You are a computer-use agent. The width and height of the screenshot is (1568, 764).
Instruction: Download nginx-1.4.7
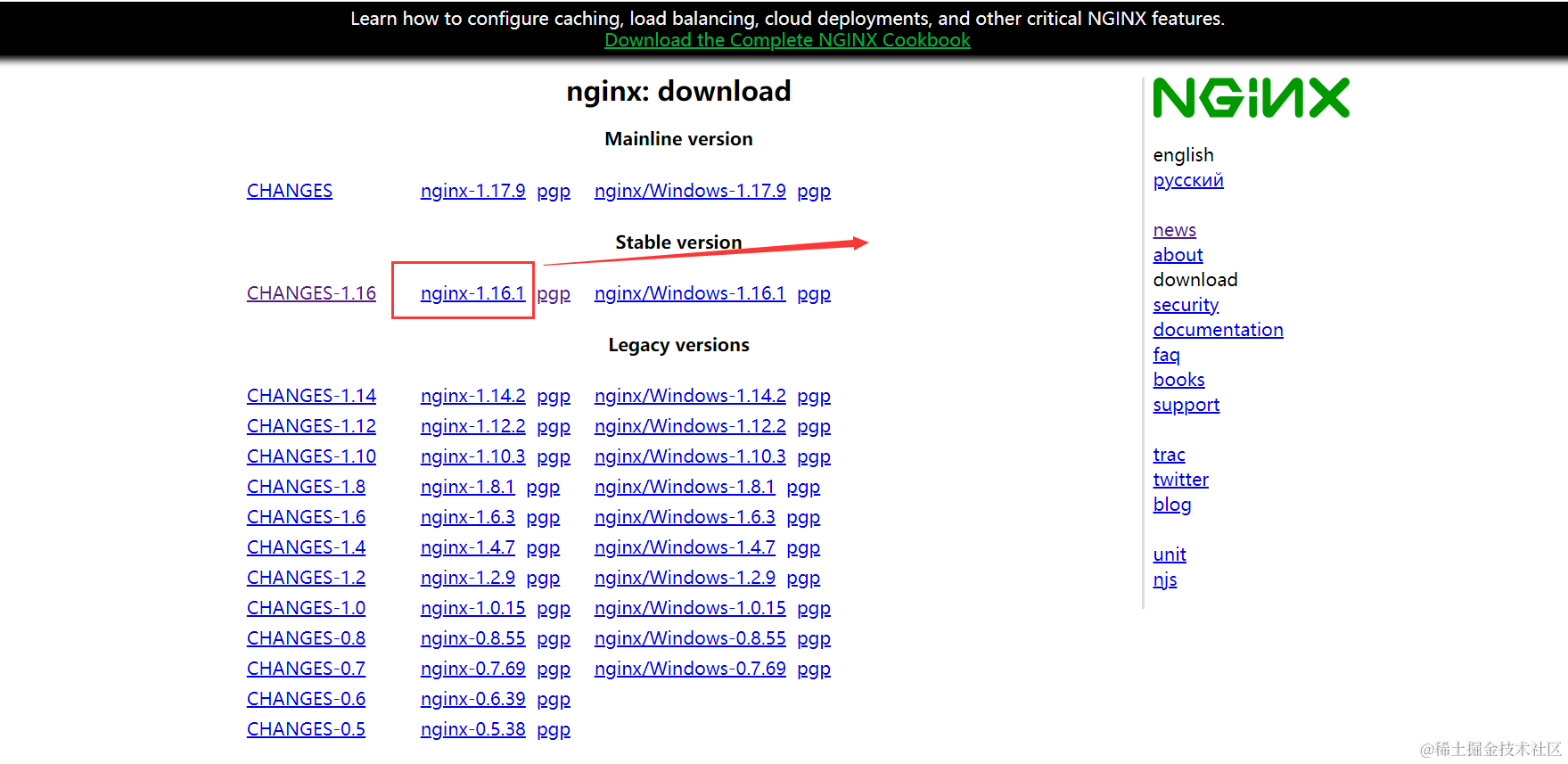click(x=468, y=547)
